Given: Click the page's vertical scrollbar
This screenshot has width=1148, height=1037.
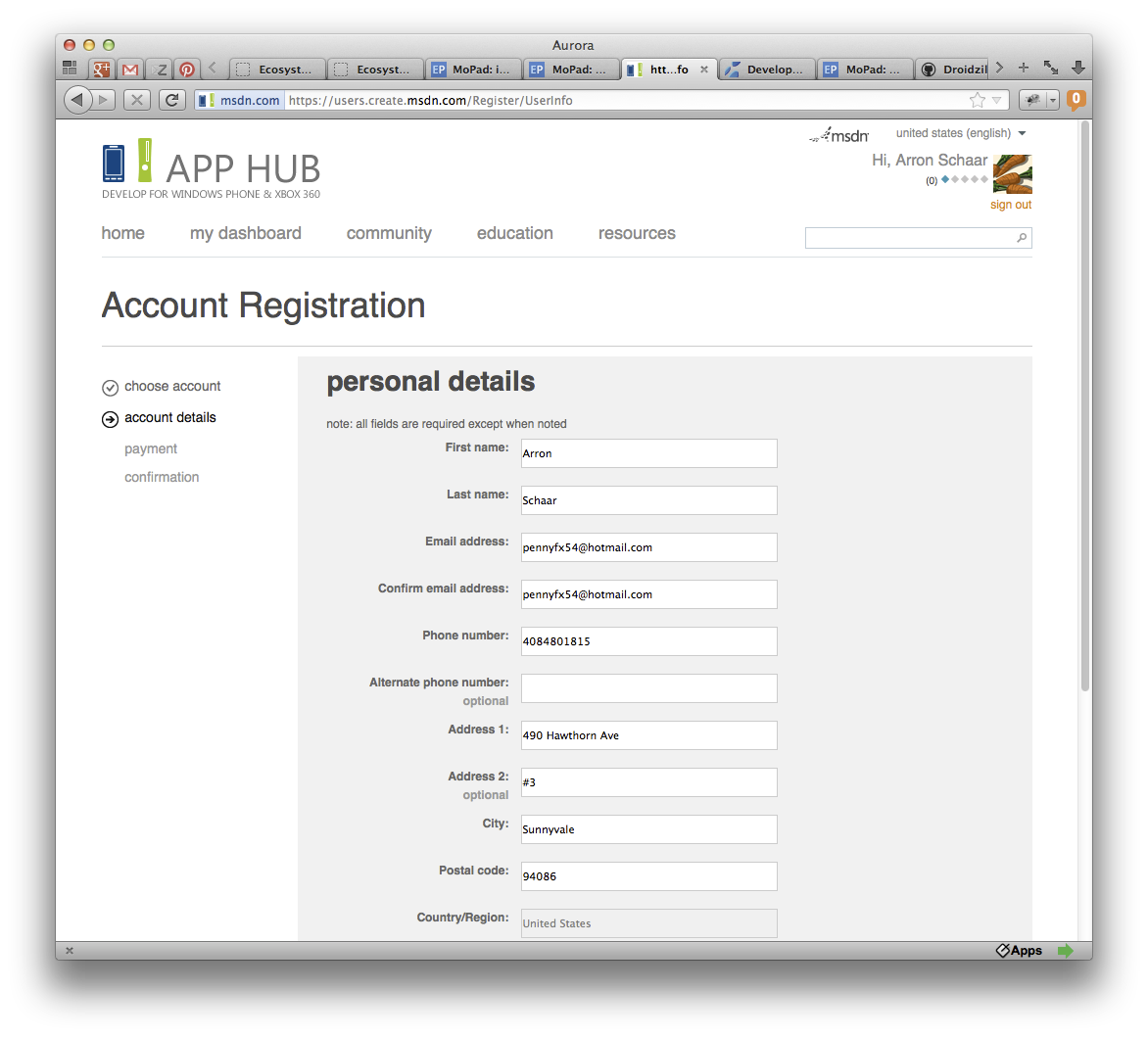Looking at the screenshot, I should pos(1085,406).
